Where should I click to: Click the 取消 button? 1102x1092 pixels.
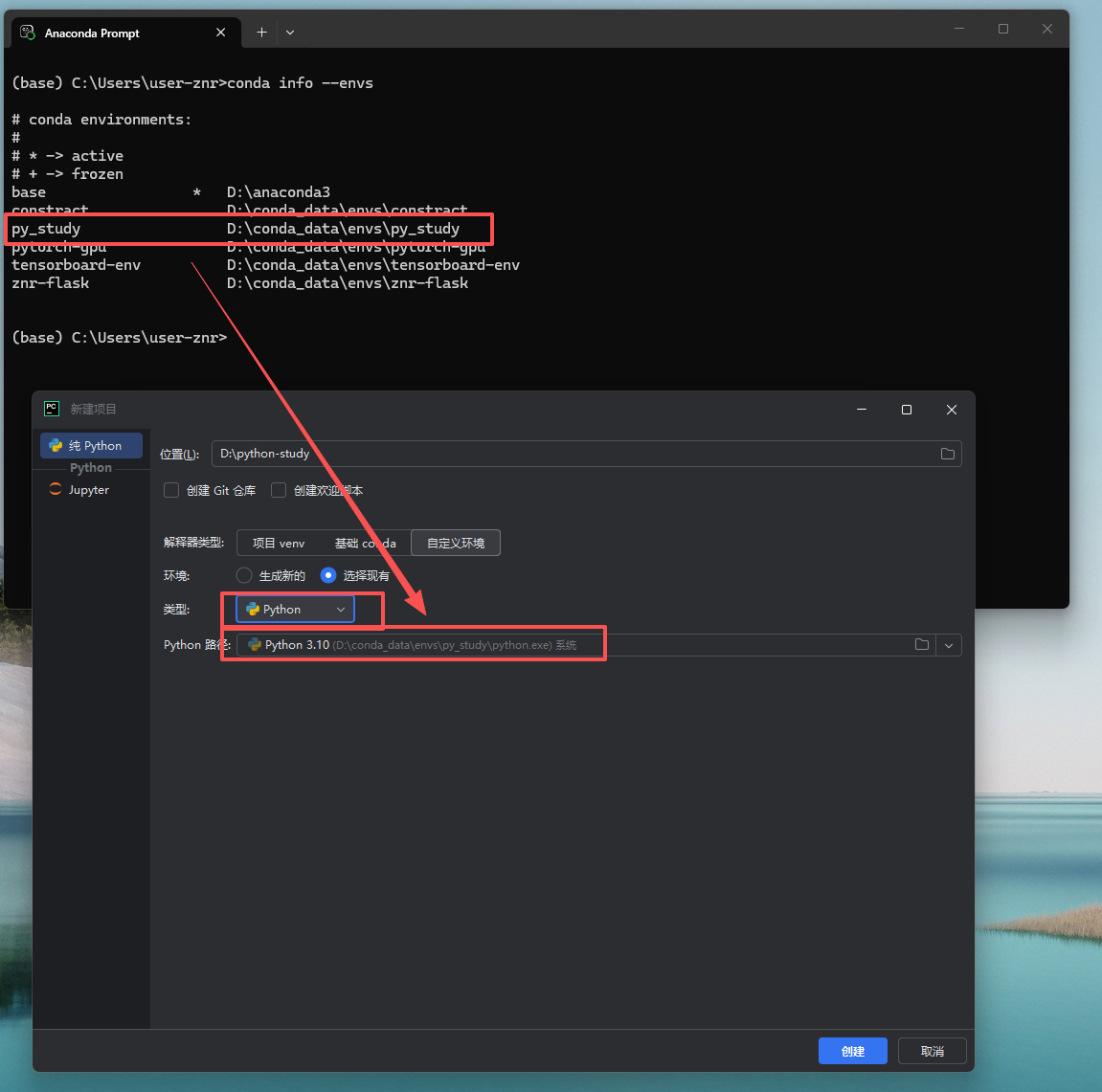tap(932, 1051)
